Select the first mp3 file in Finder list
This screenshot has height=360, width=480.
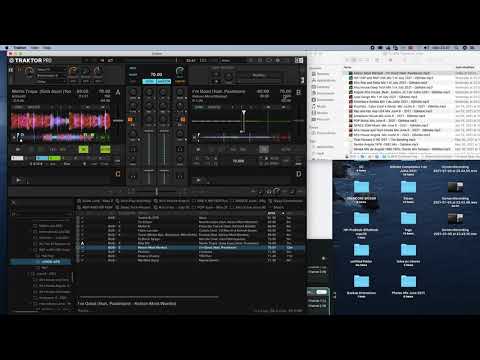pos(392,73)
